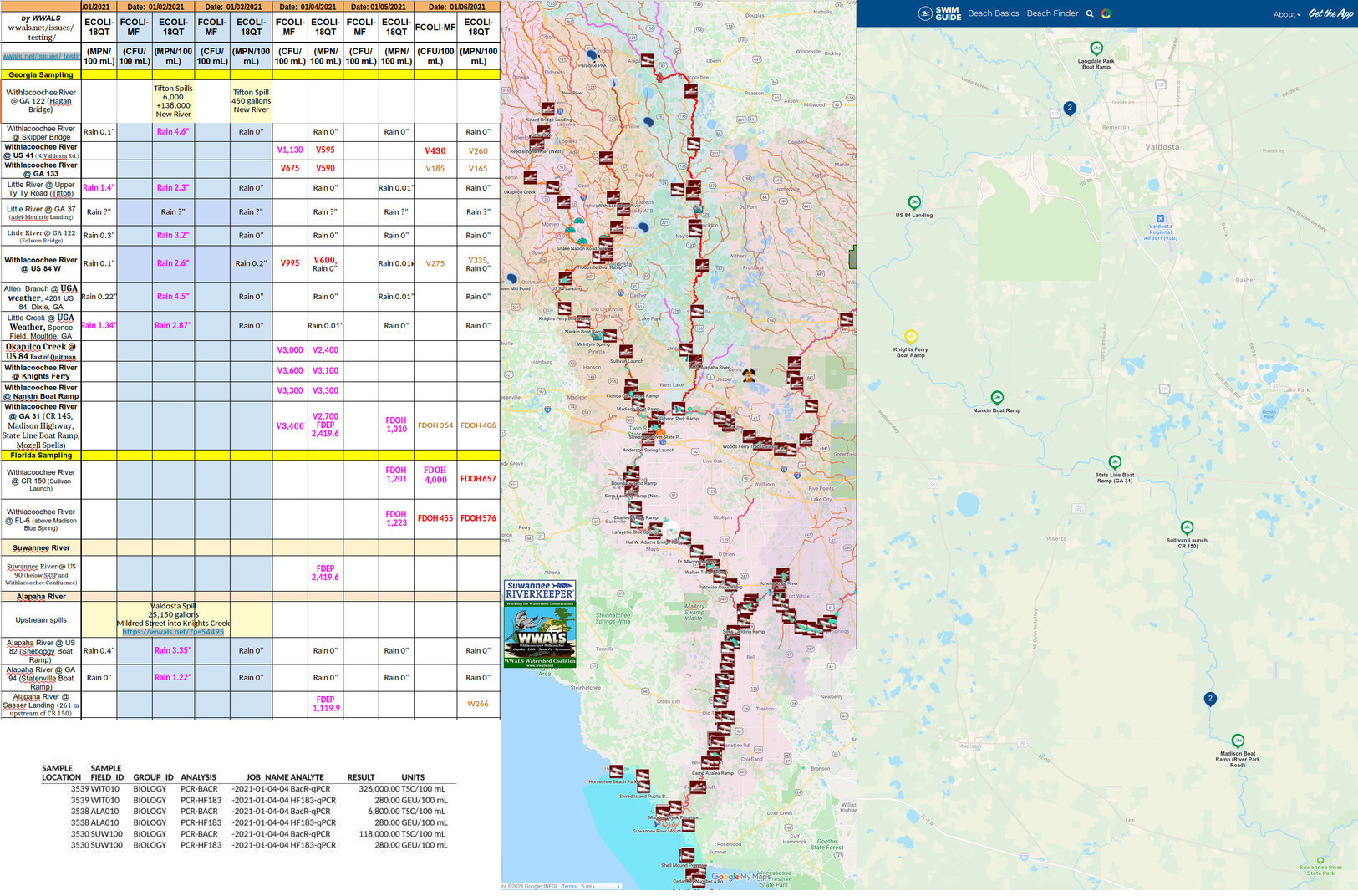Select the V2,400 cell
This screenshot has width=1358, height=896.
(325, 350)
